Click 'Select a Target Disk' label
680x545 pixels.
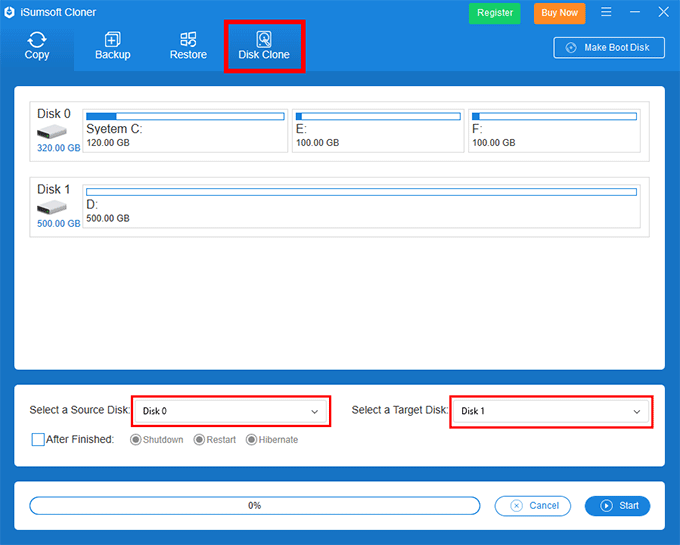pyautogui.click(x=399, y=410)
